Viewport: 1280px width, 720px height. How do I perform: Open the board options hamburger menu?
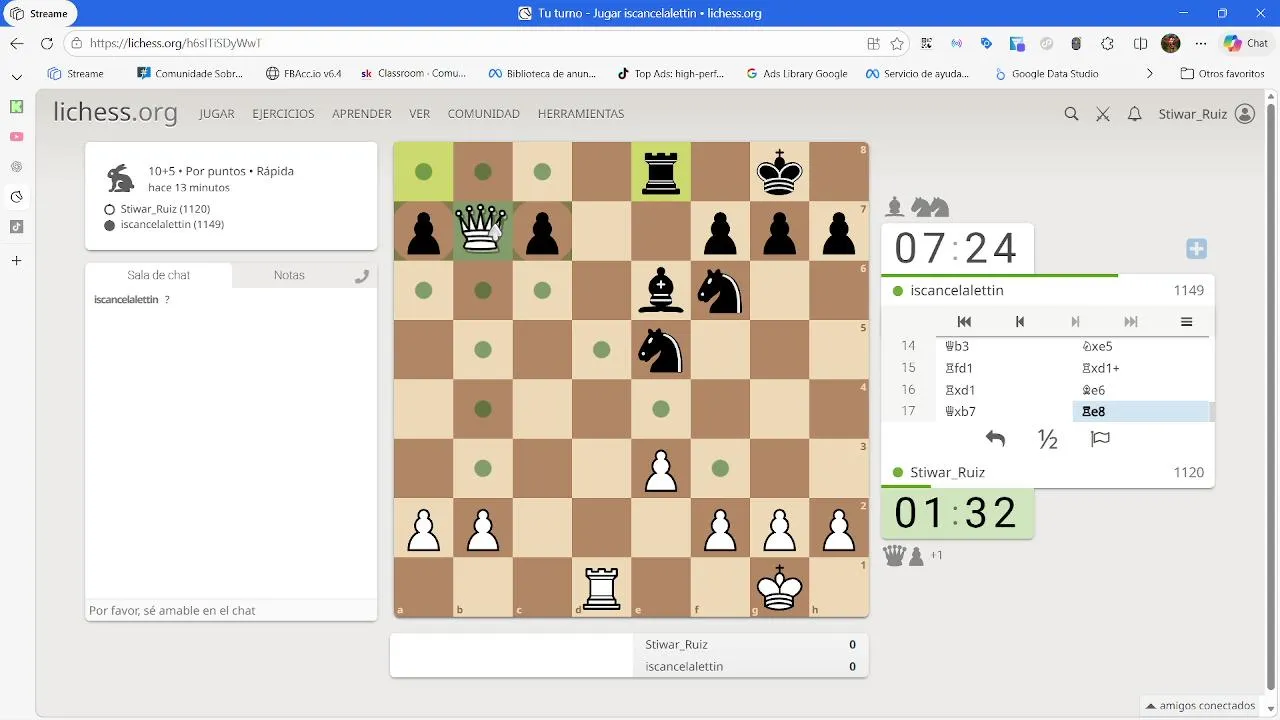(1186, 321)
